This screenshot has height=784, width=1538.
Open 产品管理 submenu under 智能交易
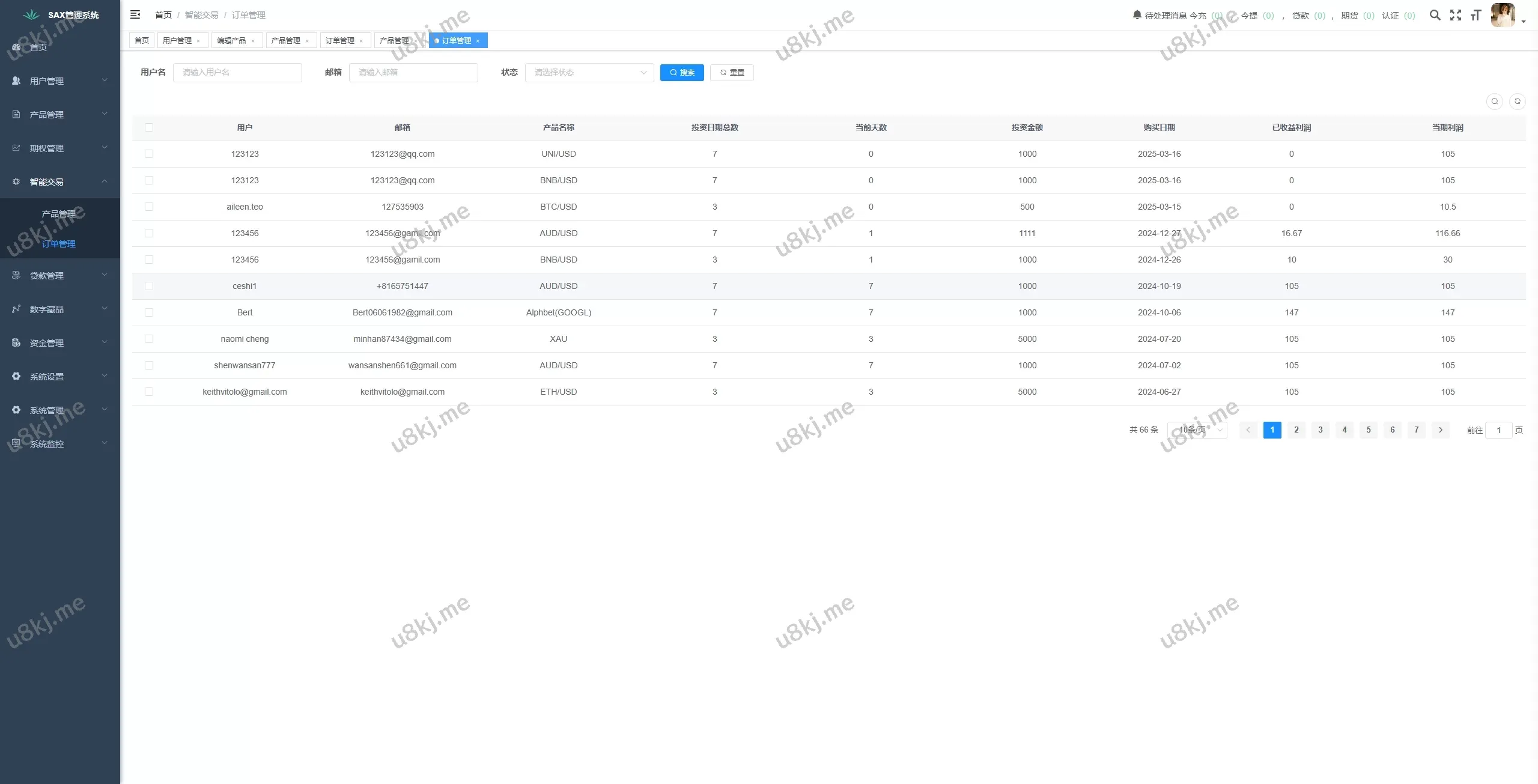click(x=59, y=214)
